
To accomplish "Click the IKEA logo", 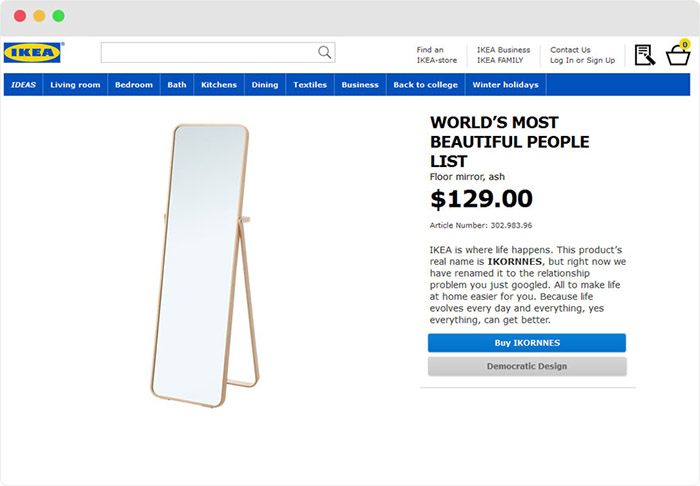I will coord(33,53).
